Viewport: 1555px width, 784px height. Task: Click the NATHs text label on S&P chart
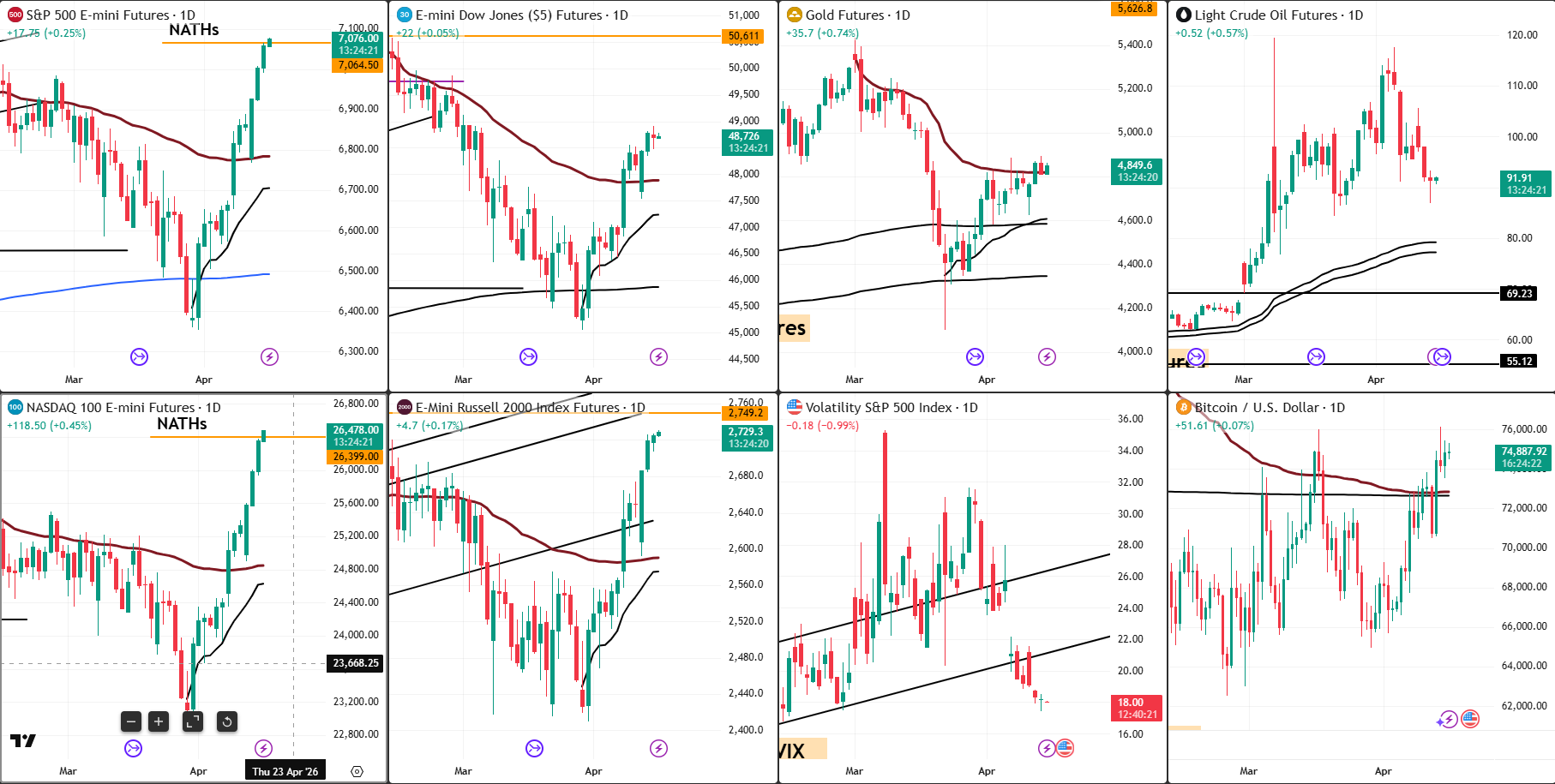coord(194,29)
